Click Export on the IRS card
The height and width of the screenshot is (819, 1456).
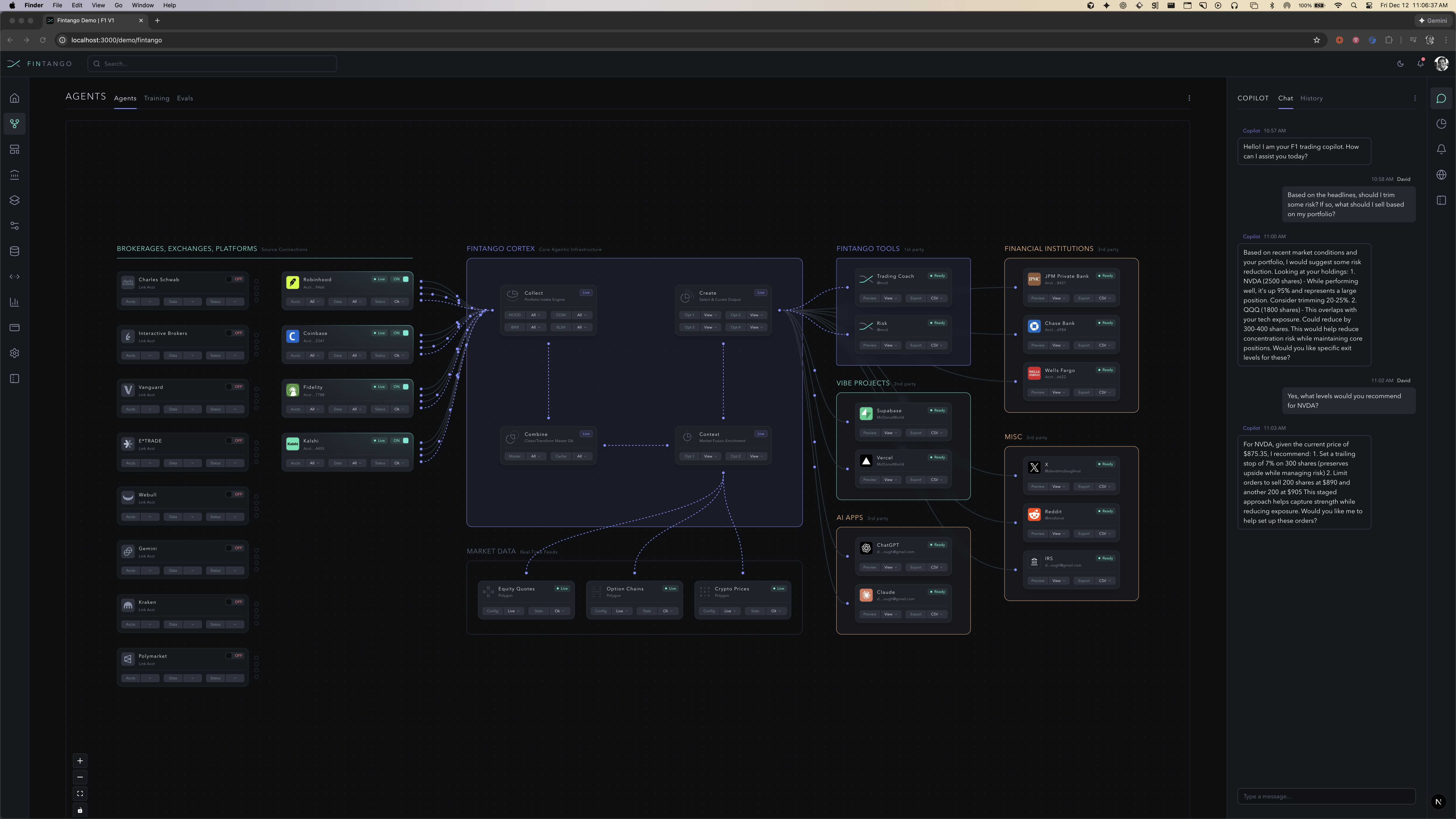point(1084,581)
